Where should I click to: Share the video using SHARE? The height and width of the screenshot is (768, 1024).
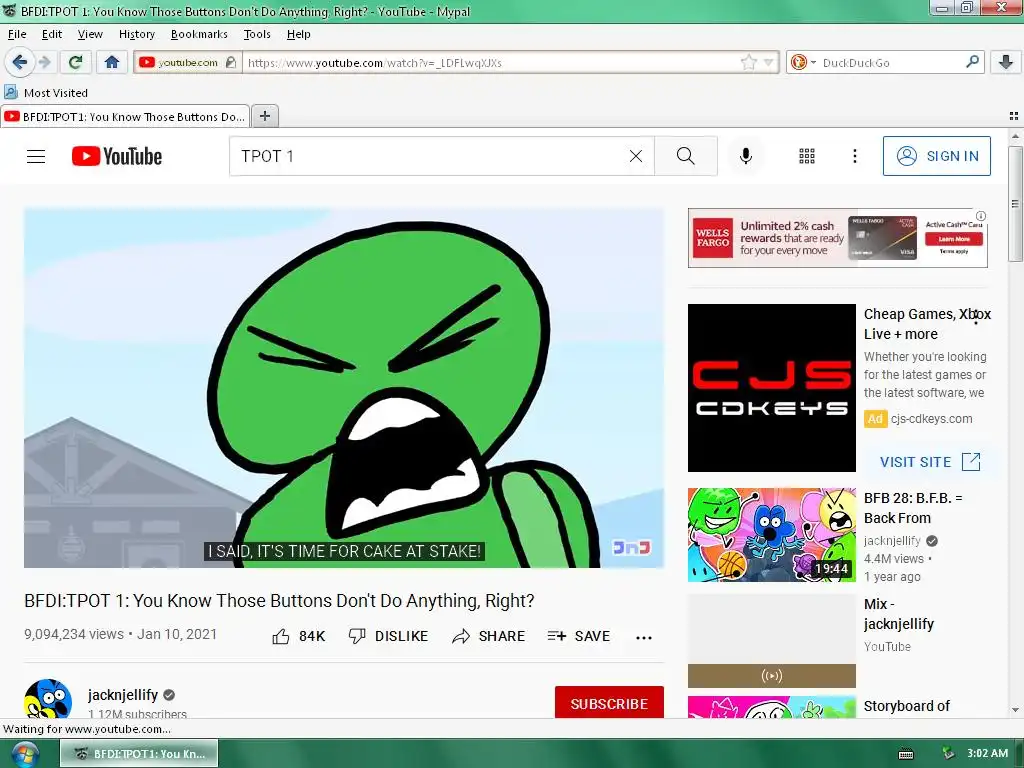click(488, 636)
